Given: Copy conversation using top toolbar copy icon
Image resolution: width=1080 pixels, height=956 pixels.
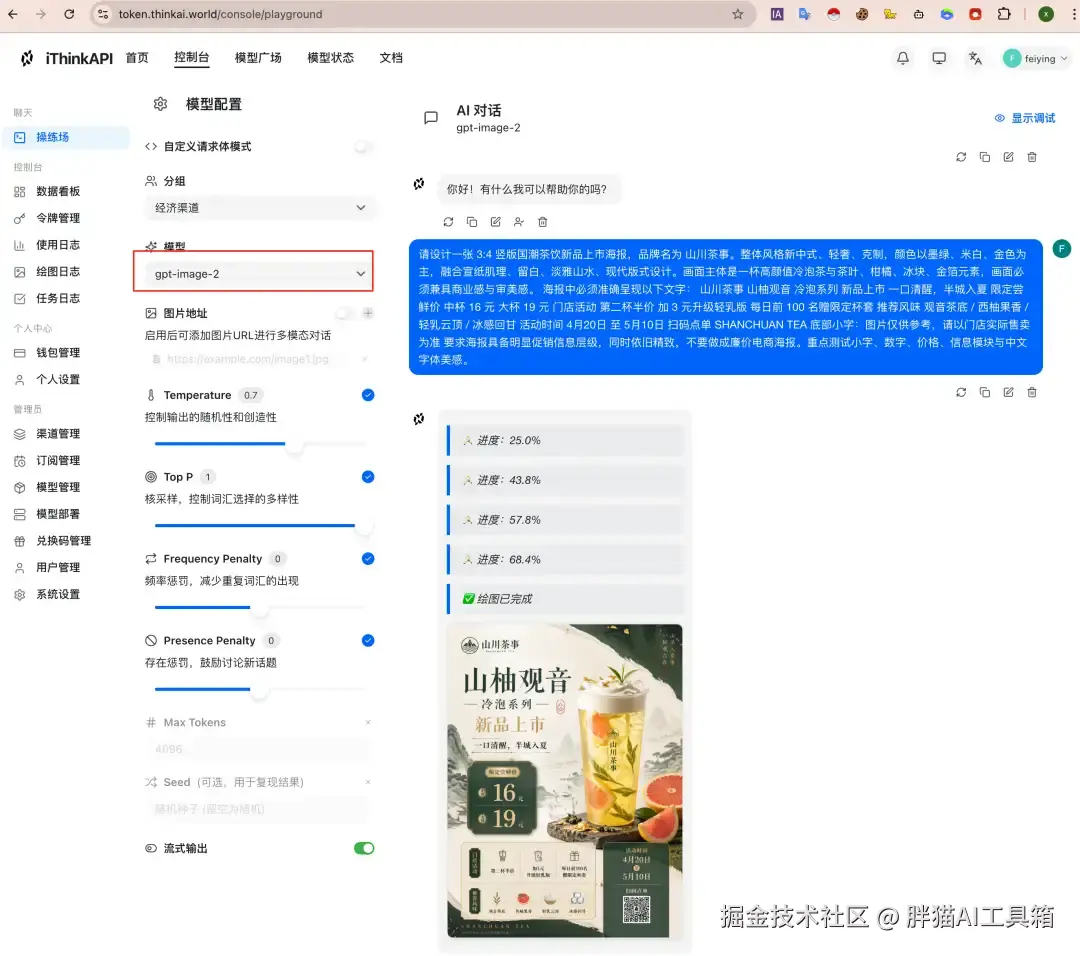Looking at the screenshot, I should (x=985, y=157).
